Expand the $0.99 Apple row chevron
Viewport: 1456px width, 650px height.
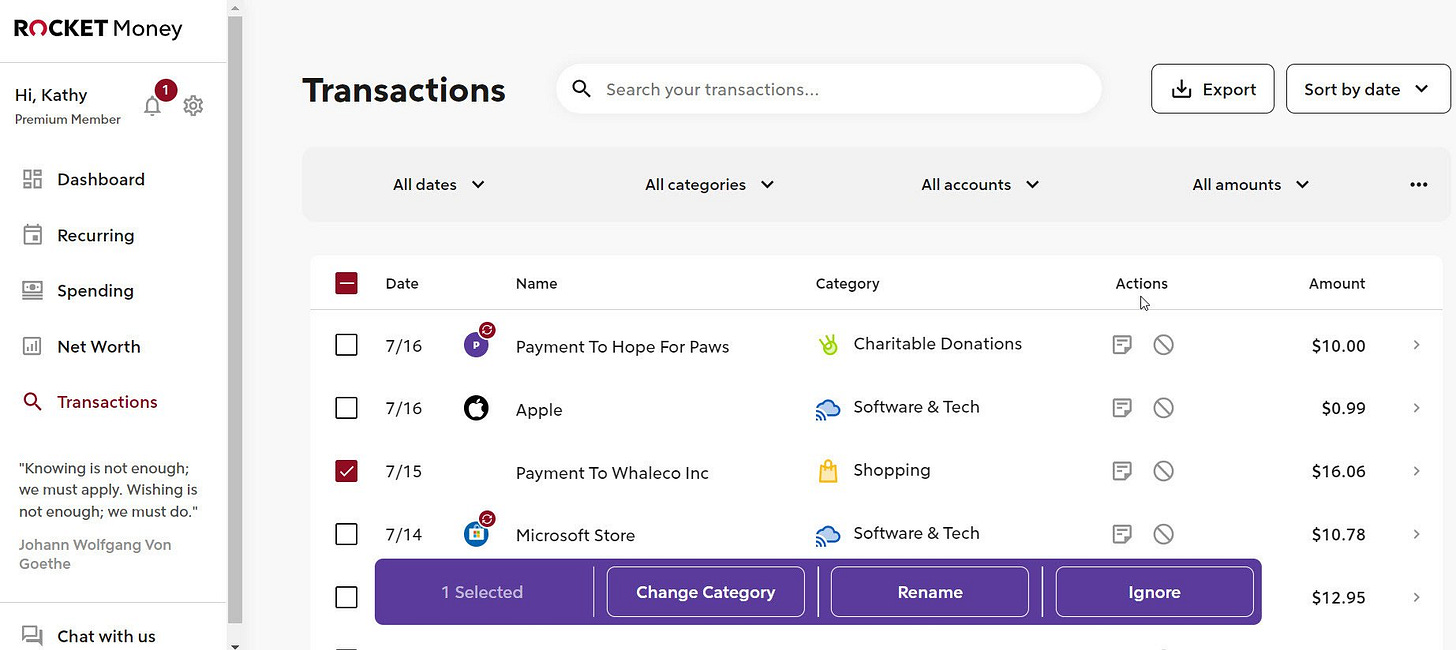1416,408
